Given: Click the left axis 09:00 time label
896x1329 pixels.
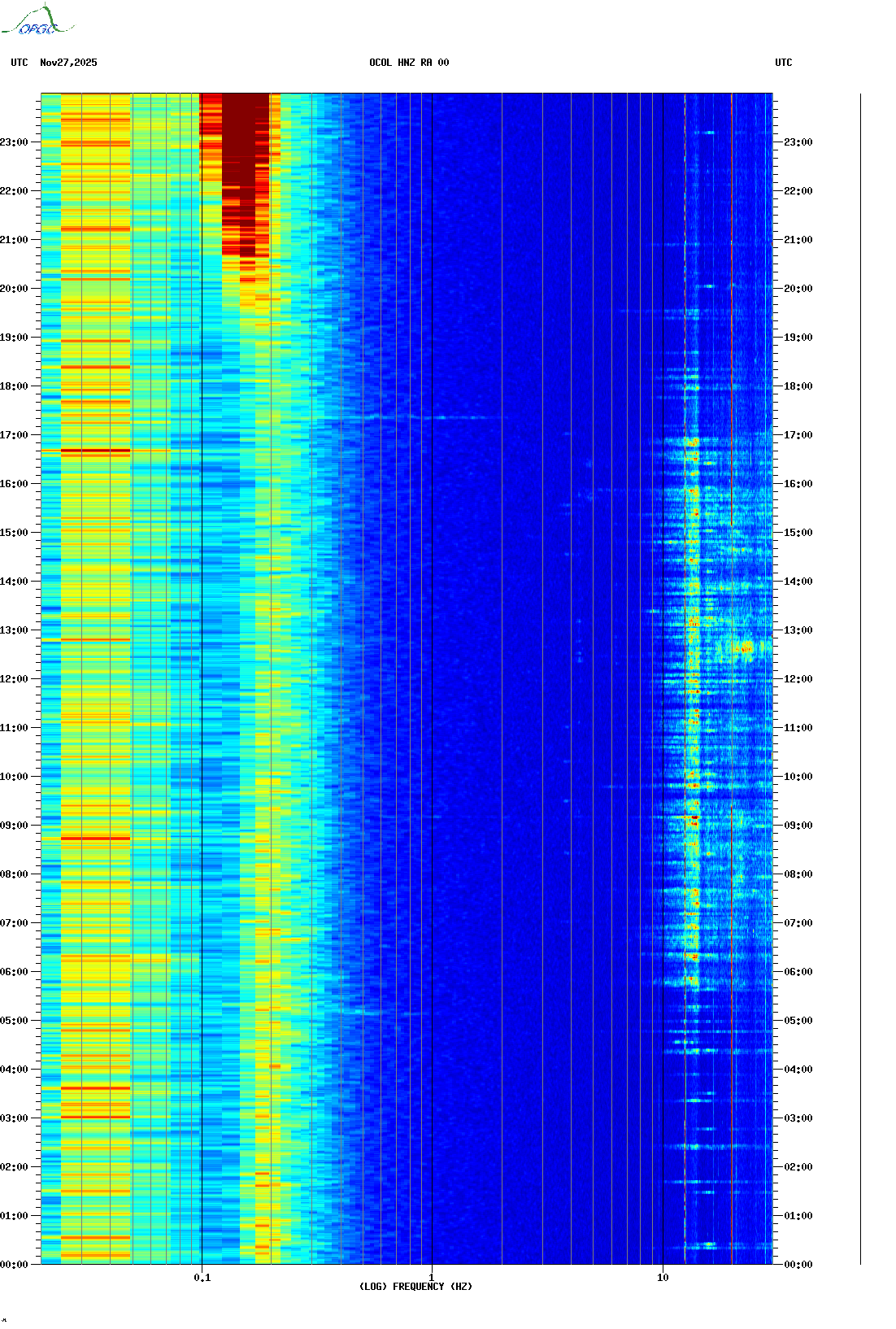Looking at the screenshot, I should tap(14, 826).
